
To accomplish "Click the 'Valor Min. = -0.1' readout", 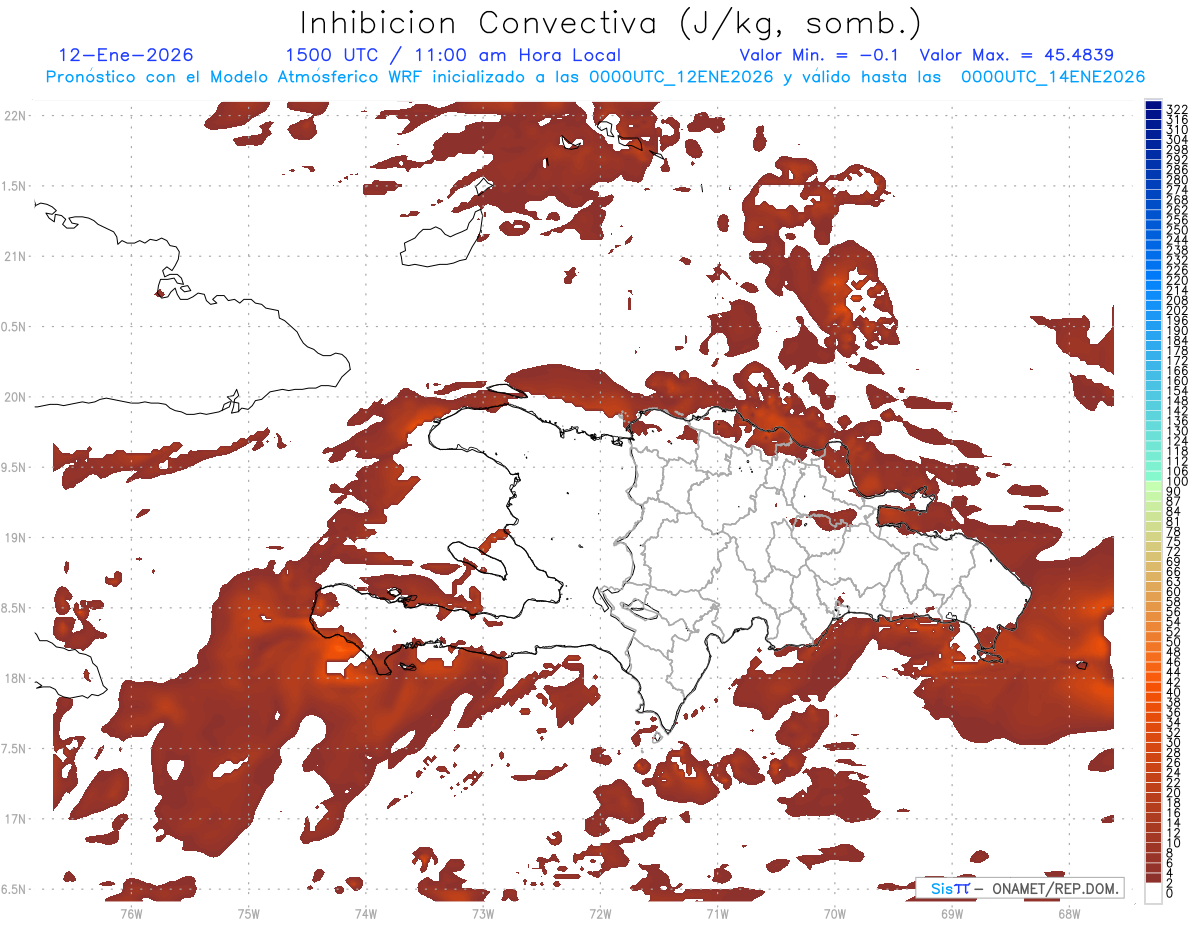I will pyautogui.click(x=819, y=55).
